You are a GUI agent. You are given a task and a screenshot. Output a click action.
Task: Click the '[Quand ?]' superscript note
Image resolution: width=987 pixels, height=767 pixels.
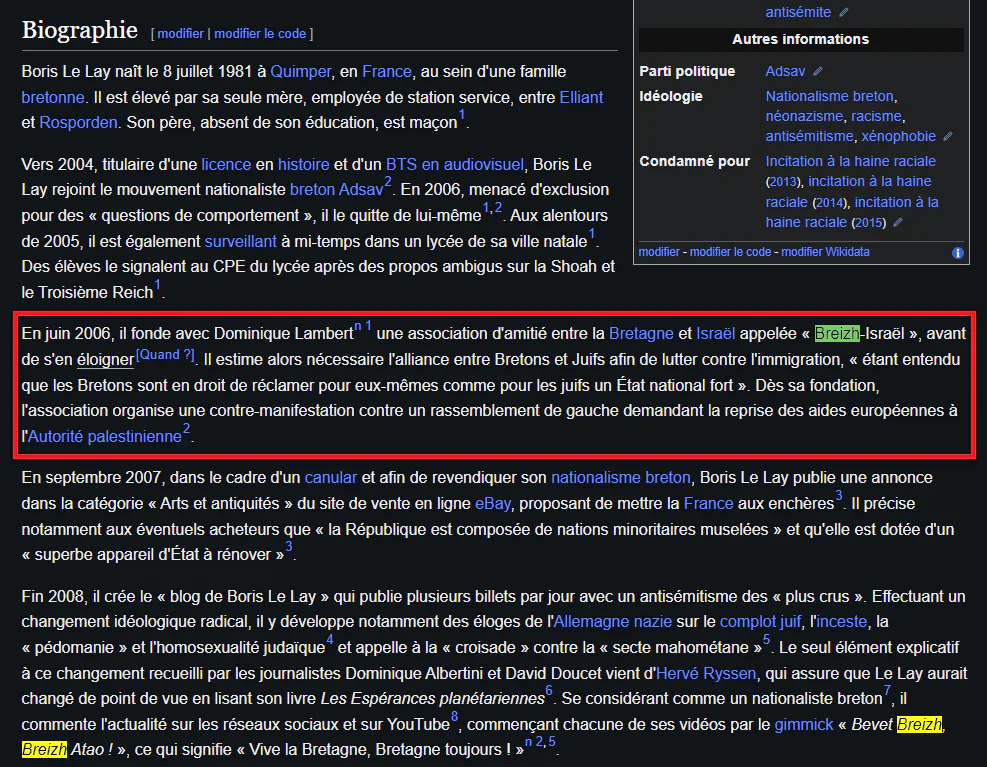click(165, 355)
